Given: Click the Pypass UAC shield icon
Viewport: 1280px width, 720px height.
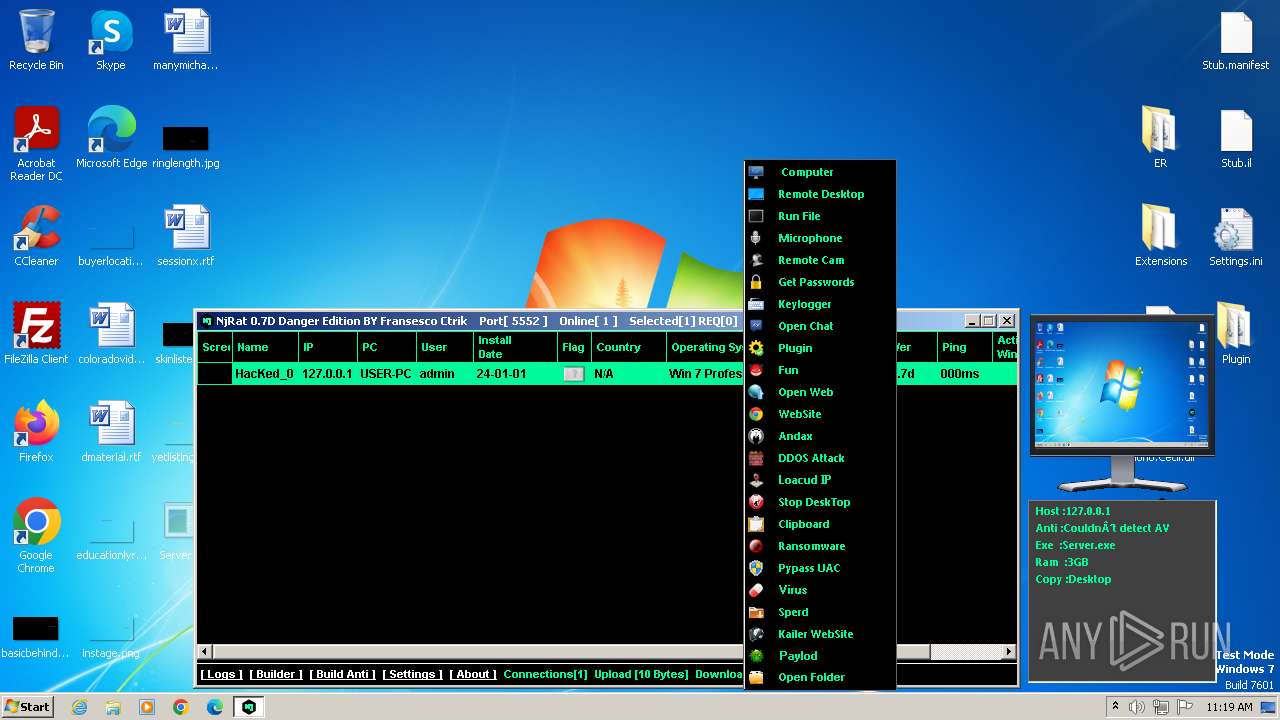Looking at the screenshot, I should (756, 568).
